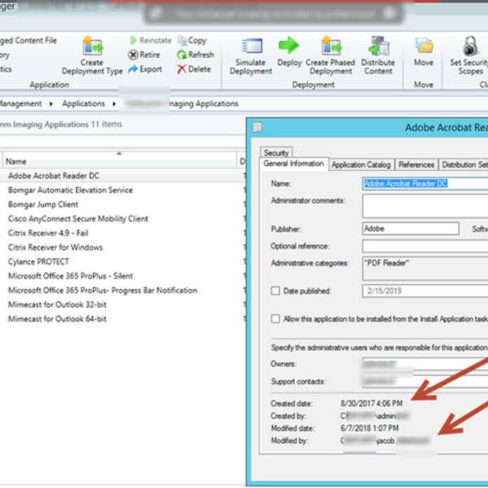
Task: Open the Distribution Settings tab
Action: click(x=464, y=165)
